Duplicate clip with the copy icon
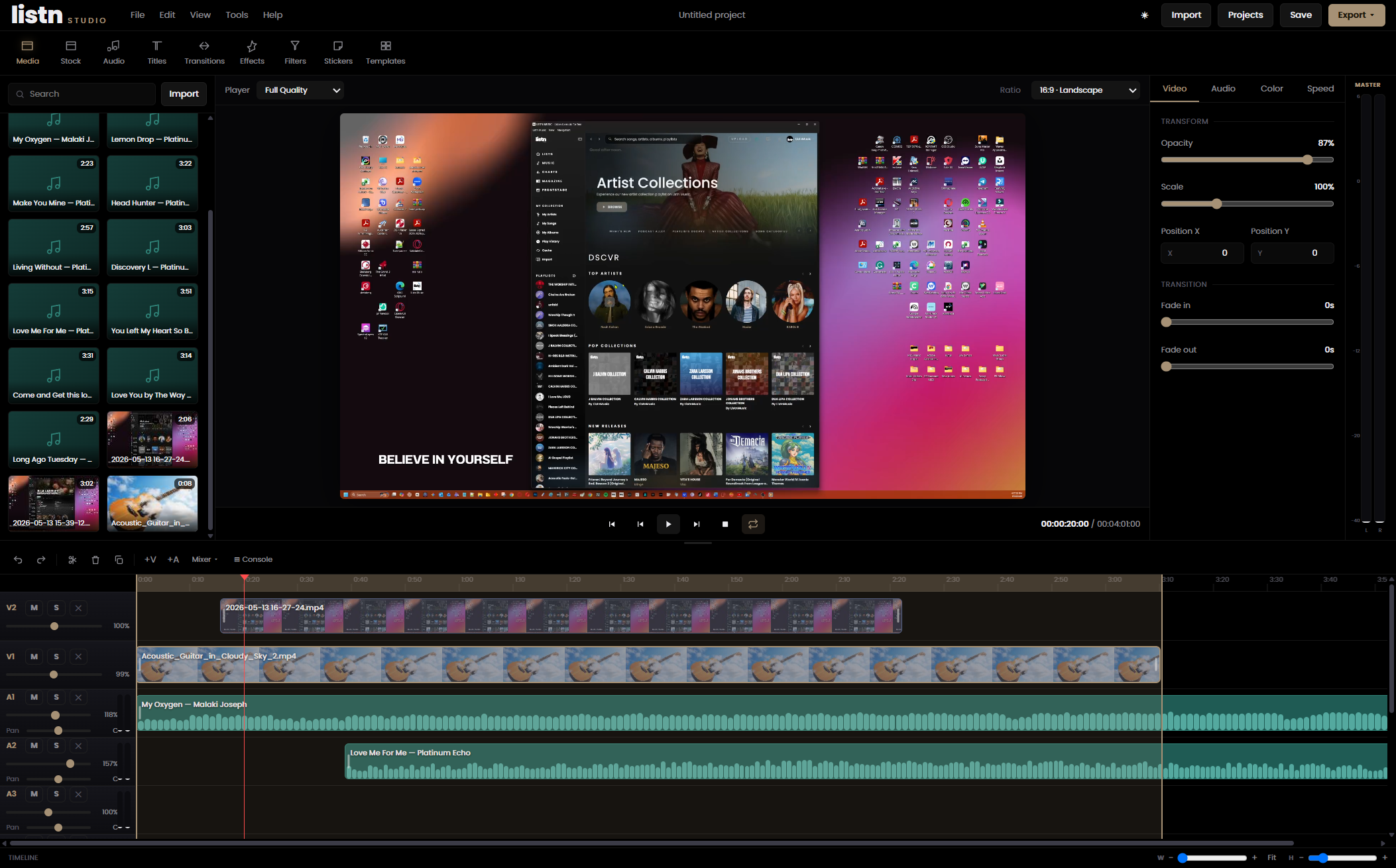Viewport: 1396px width, 868px height. 119,560
